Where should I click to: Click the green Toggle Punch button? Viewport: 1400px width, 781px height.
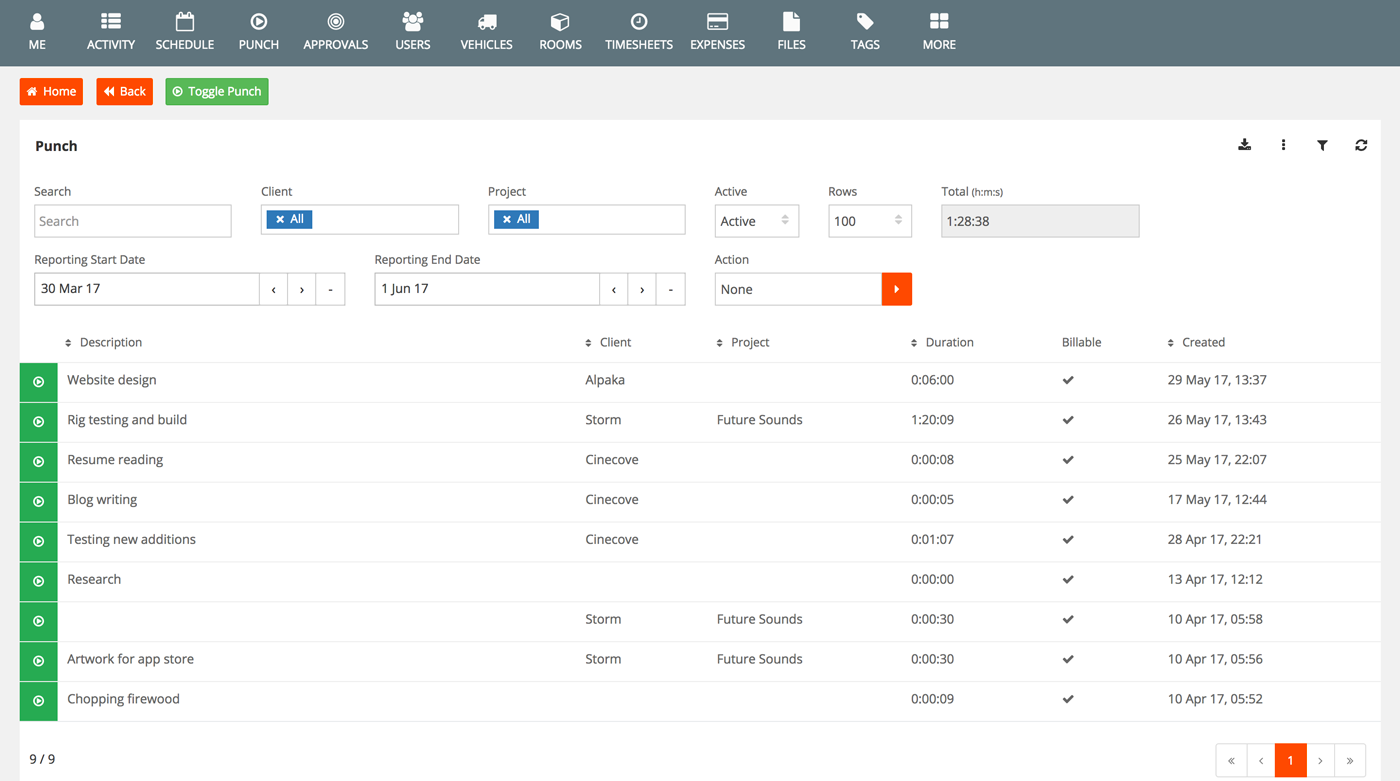click(x=217, y=91)
